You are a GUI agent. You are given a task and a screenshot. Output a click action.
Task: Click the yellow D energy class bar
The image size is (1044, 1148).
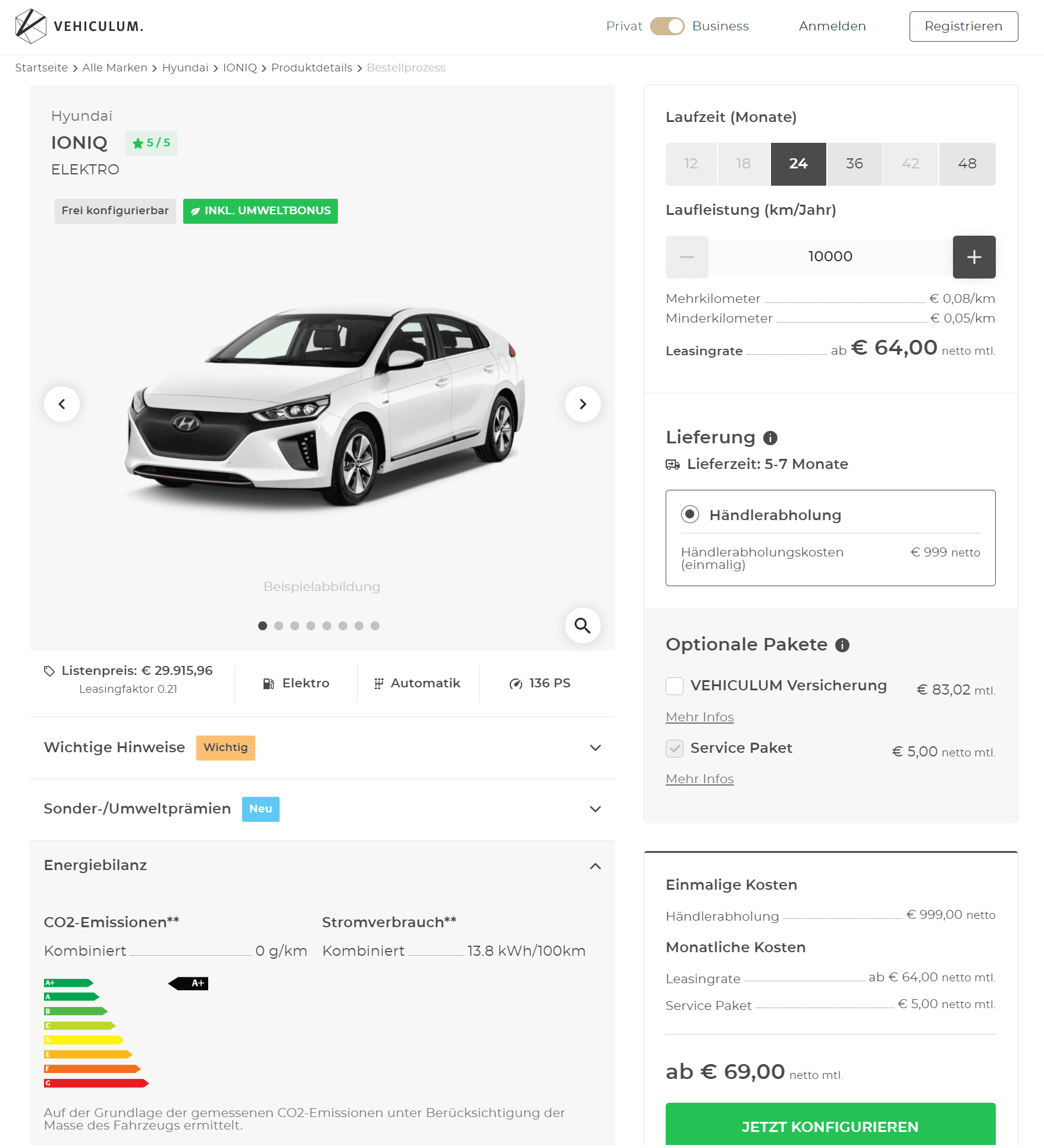[84, 1040]
